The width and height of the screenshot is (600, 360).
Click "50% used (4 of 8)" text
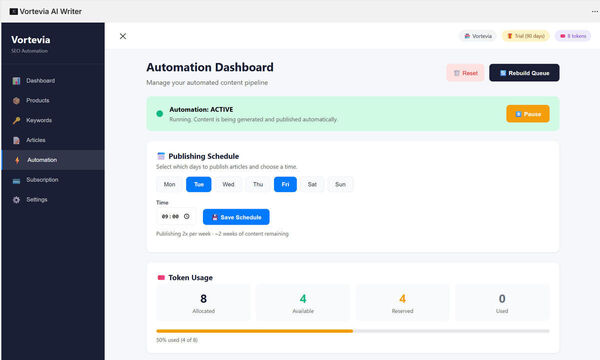(x=177, y=340)
